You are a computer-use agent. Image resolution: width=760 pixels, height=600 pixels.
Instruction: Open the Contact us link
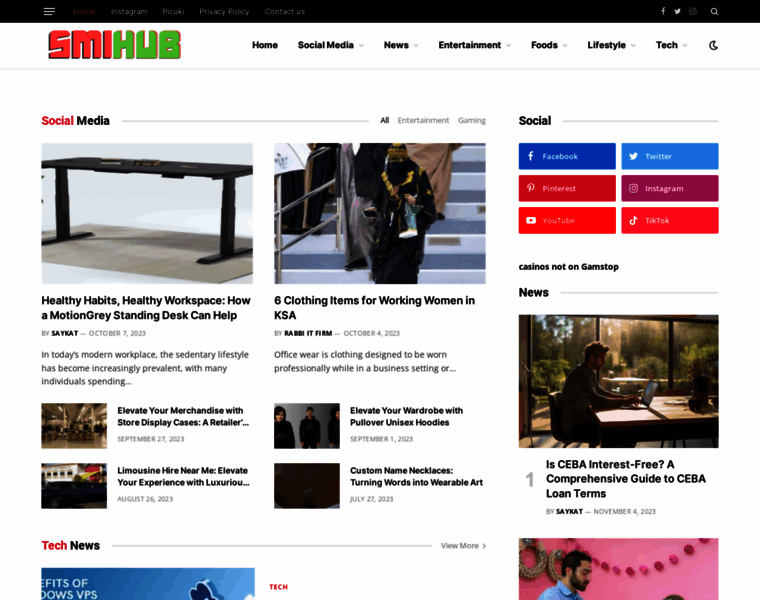pos(285,11)
